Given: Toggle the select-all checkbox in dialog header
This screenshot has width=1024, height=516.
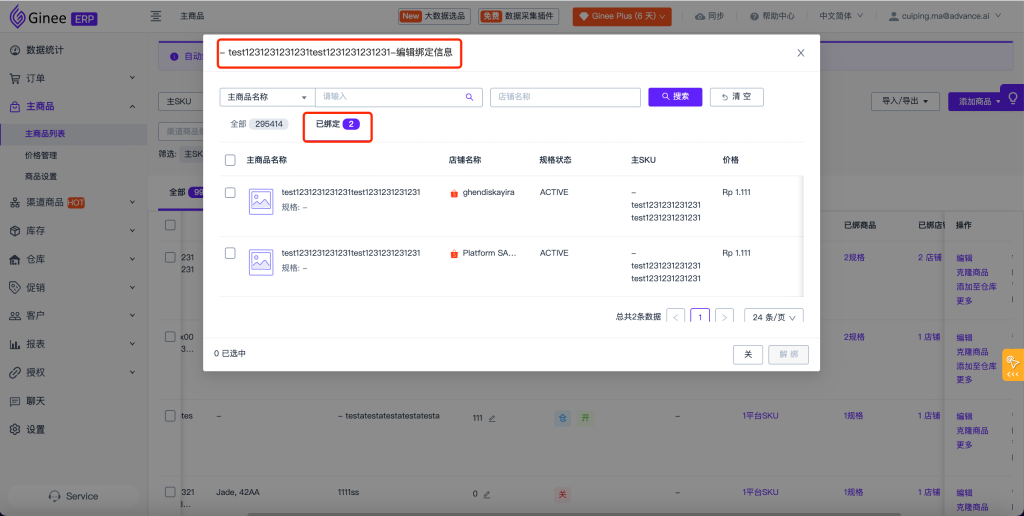Looking at the screenshot, I should [x=231, y=160].
